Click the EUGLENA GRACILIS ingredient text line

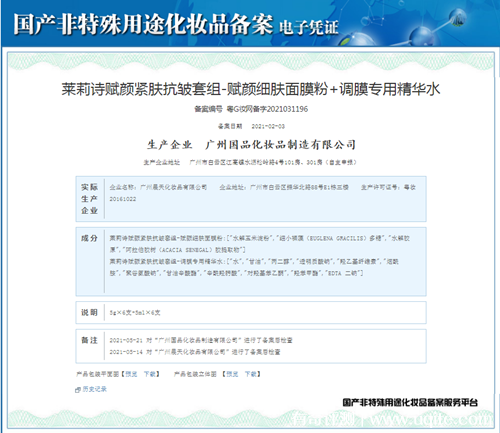[260, 238]
